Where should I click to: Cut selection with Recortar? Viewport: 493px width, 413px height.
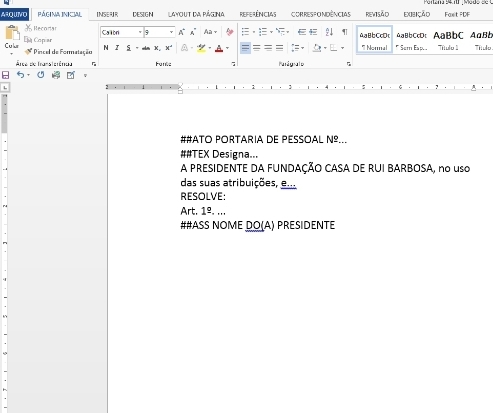[x=41, y=28]
